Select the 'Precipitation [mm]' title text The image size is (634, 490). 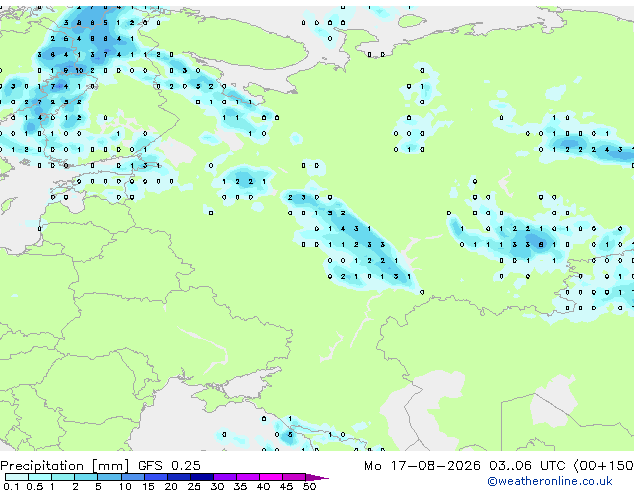point(65,466)
